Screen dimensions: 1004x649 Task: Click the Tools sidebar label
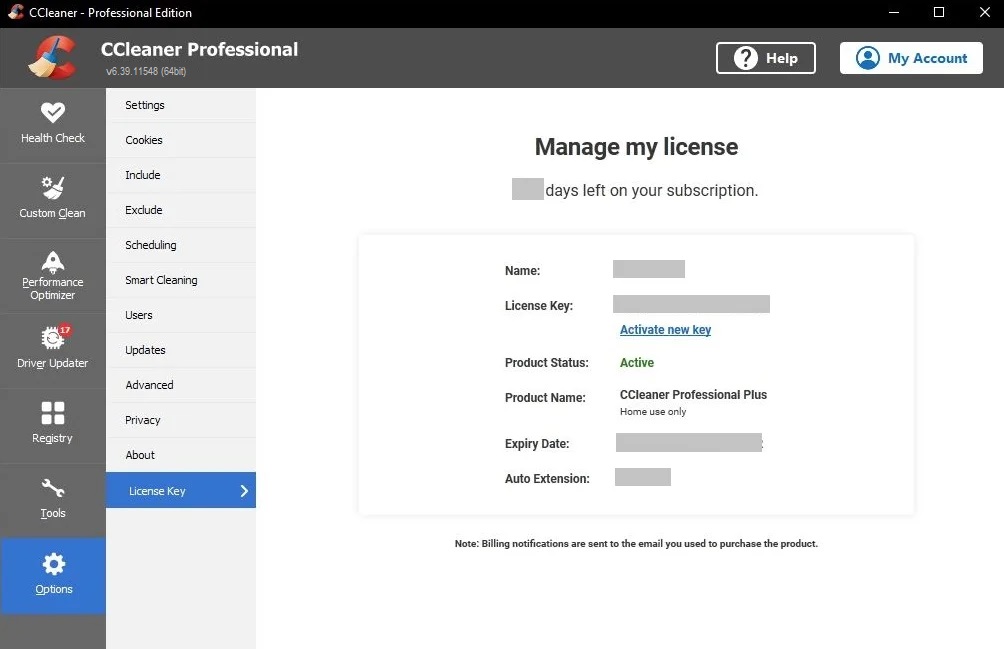pos(53,513)
